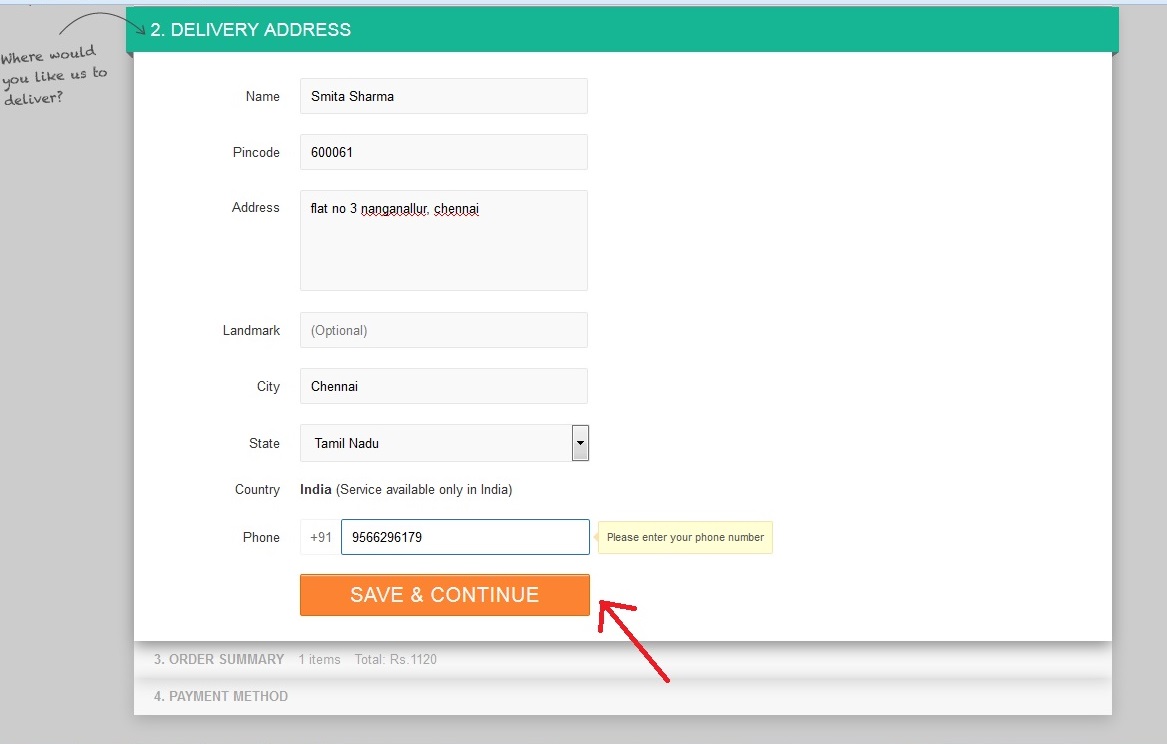Open the Order Summary section

tap(219, 659)
